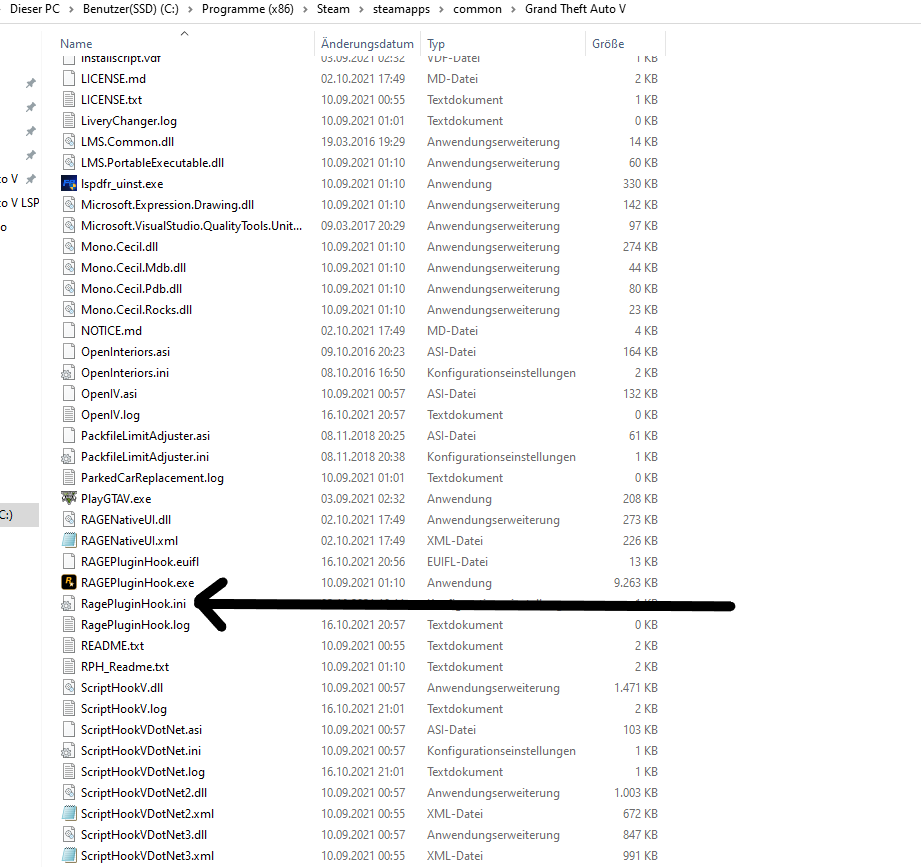The image size is (921, 867).
Task: Click the ScriptHookVDotNet.ini gear icon
Action: (69, 751)
